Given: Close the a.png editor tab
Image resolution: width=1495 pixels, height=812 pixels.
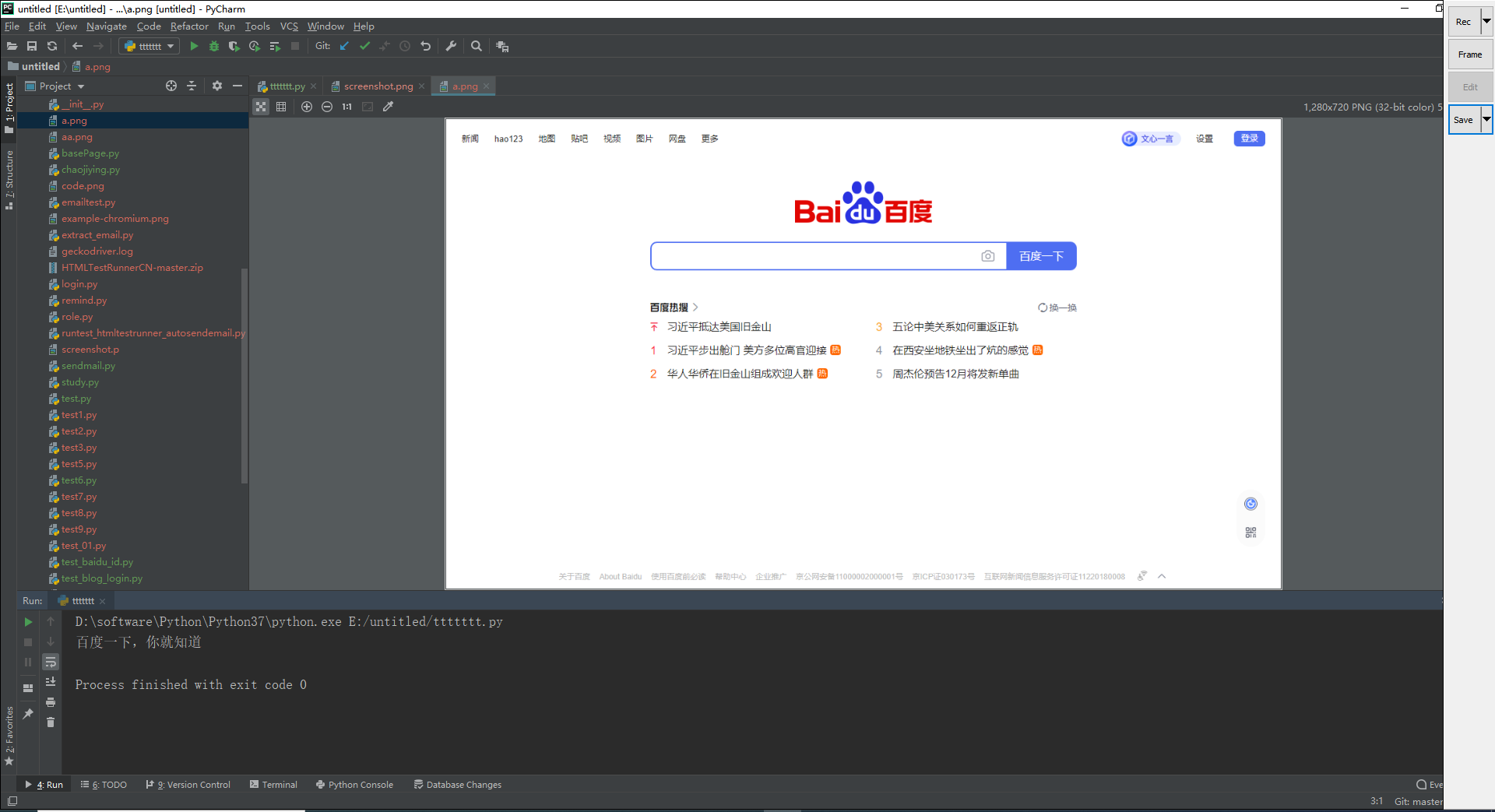Looking at the screenshot, I should (486, 86).
